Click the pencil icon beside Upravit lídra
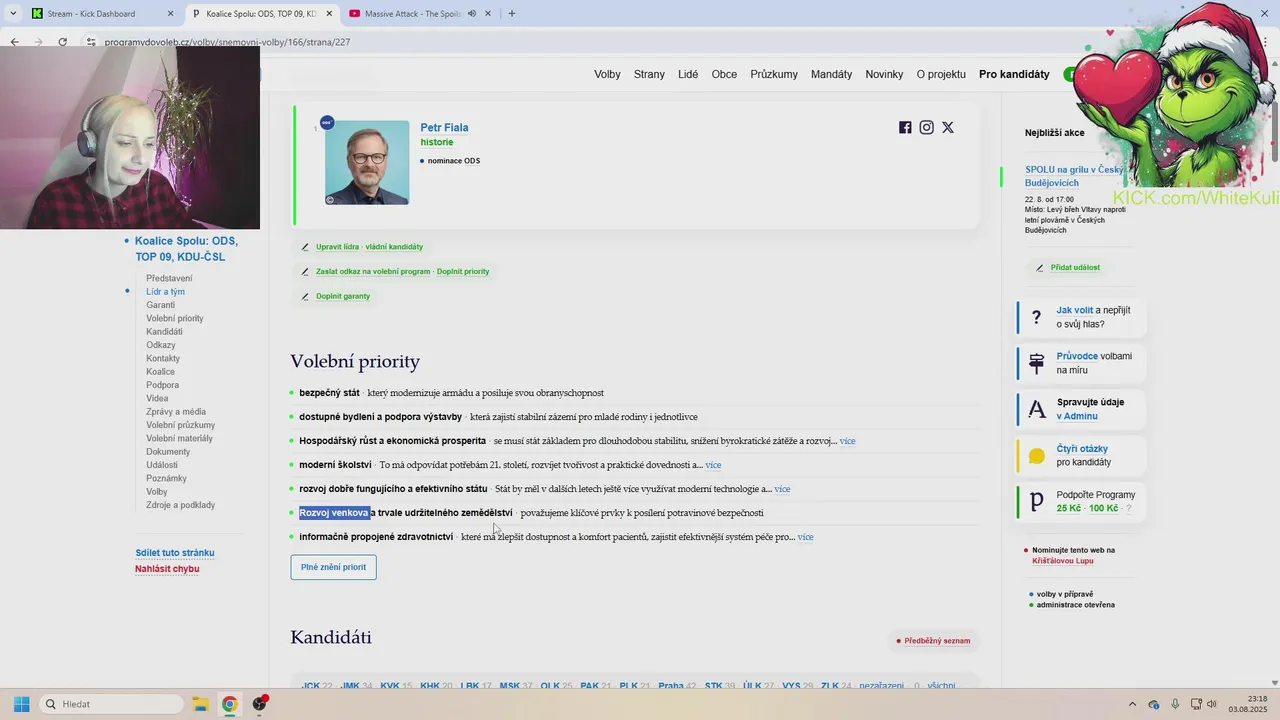Screen dimensions: 1280x720 tap(305, 247)
